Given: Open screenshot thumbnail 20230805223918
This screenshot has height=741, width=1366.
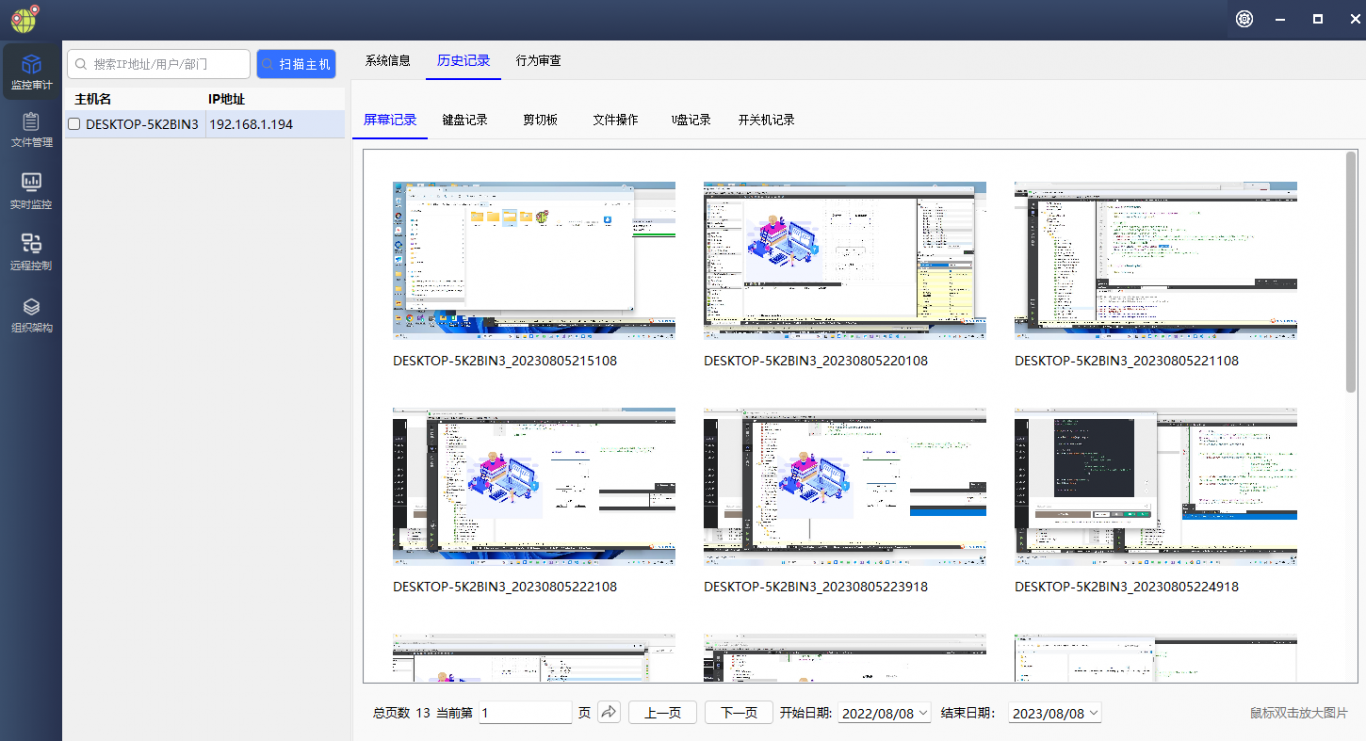Looking at the screenshot, I should coord(845,485).
